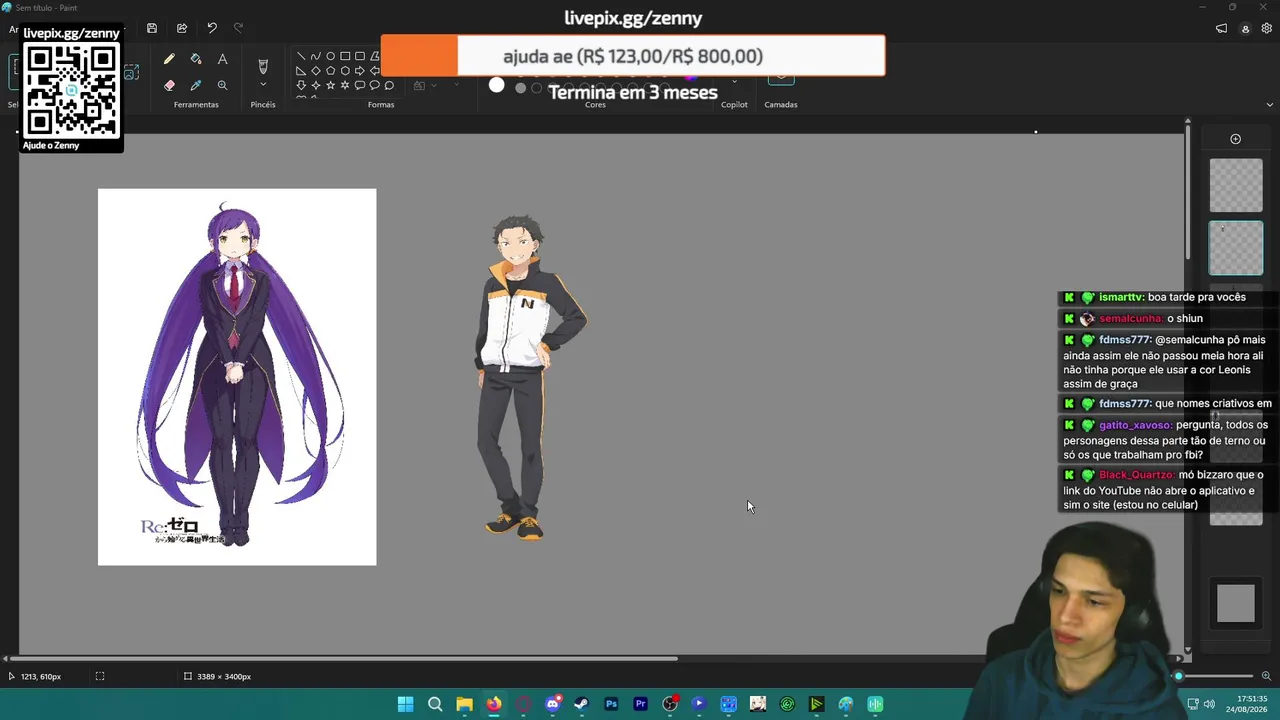Open Photoshop from the taskbar
Viewport: 1280px width, 720px height.
coord(611,704)
